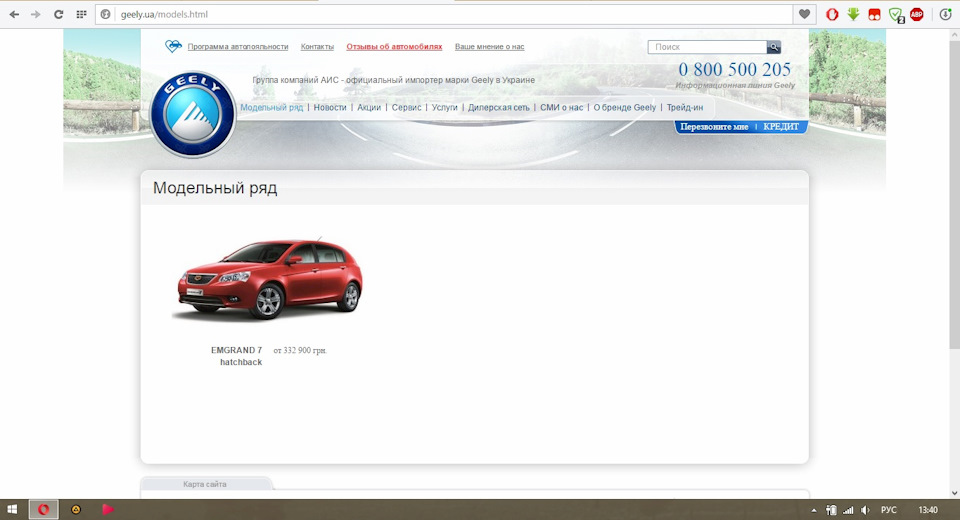The height and width of the screenshot is (520, 960).
Task: Open Сервис menu item
Action: 407,107
